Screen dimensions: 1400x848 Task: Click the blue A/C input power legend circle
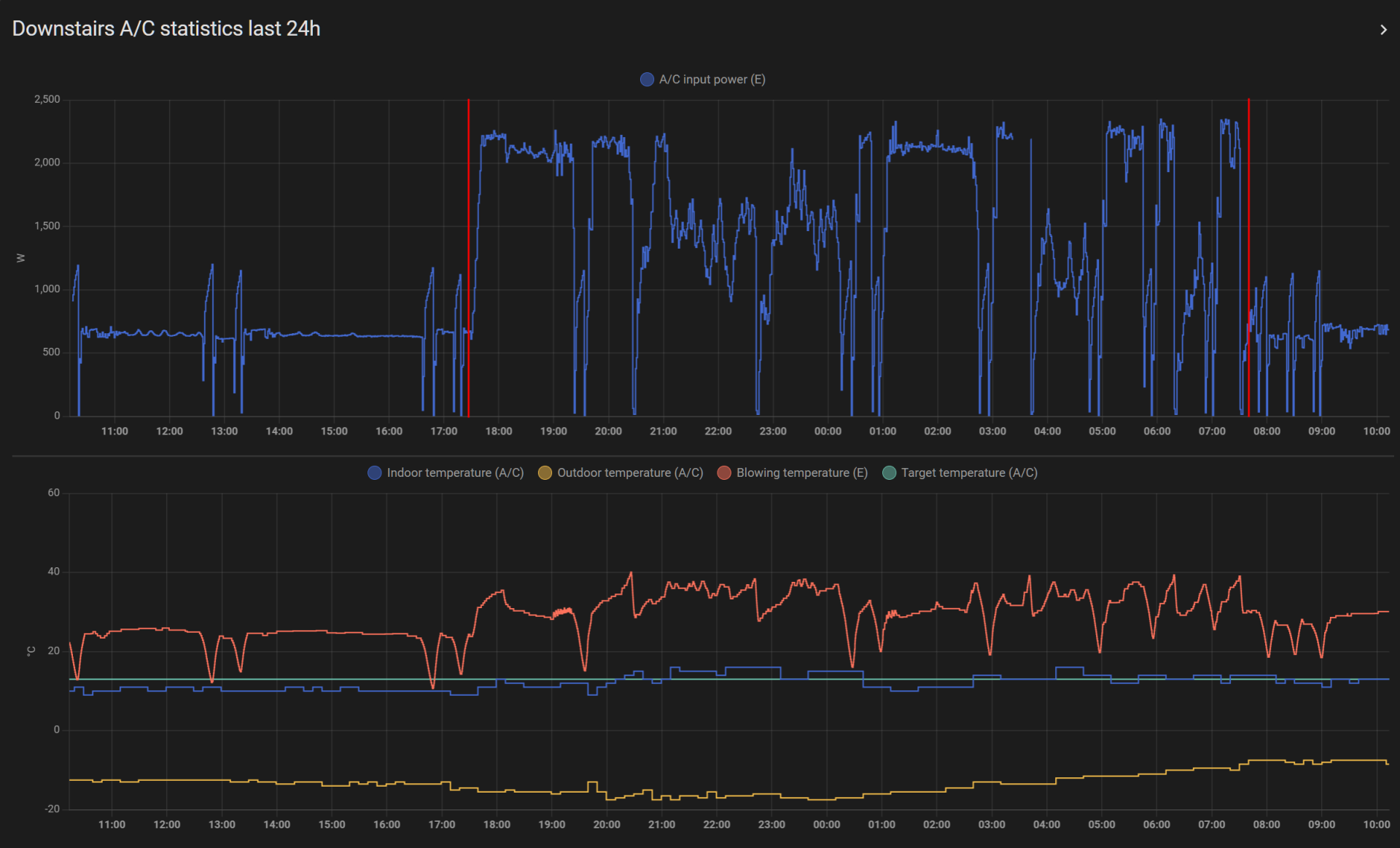[x=647, y=79]
